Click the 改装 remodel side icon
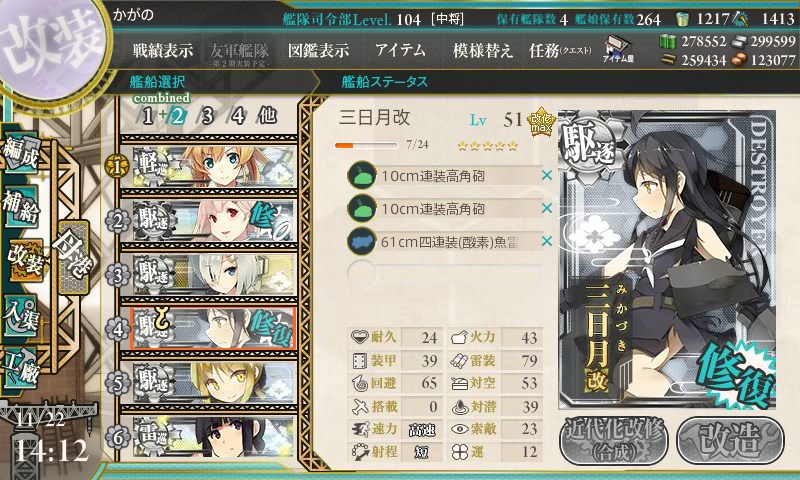This screenshot has width=800, height=480. (23, 261)
